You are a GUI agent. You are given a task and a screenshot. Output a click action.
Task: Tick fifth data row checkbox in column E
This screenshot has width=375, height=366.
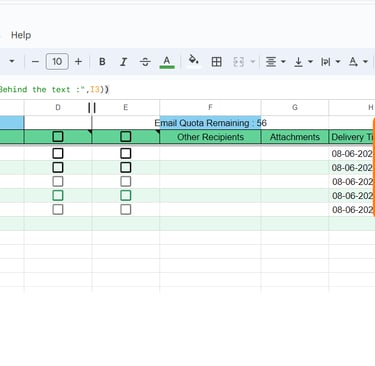click(126, 209)
